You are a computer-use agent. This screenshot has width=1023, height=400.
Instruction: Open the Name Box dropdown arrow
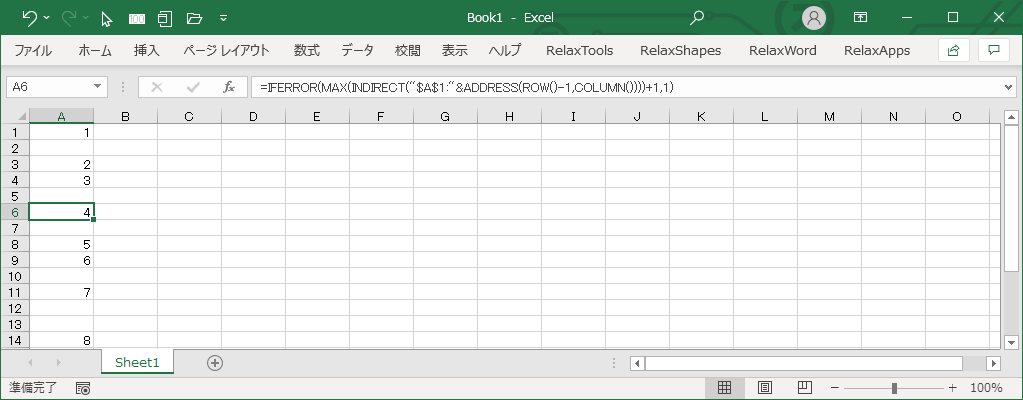(98, 87)
